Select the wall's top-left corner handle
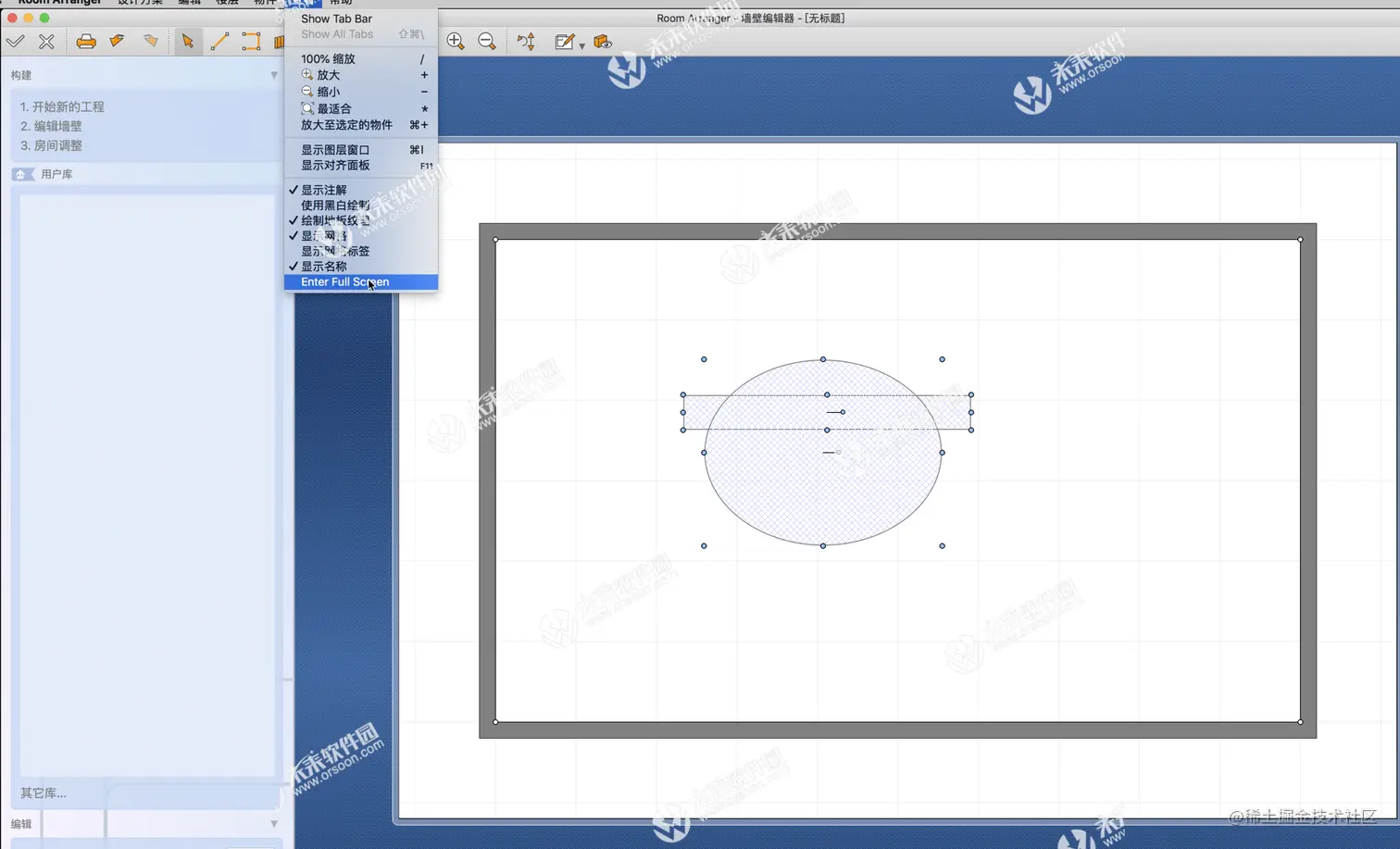 tap(495, 240)
